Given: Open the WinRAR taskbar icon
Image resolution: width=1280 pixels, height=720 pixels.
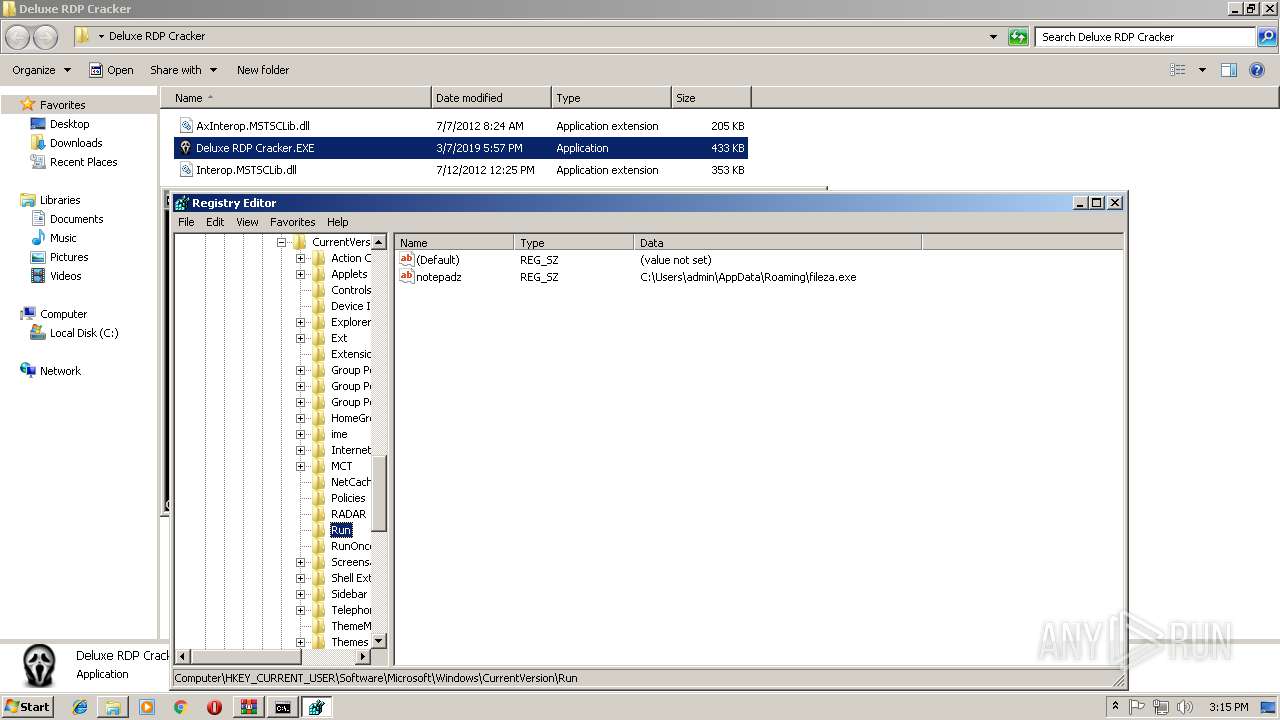Looking at the screenshot, I should click(x=249, y=707).
